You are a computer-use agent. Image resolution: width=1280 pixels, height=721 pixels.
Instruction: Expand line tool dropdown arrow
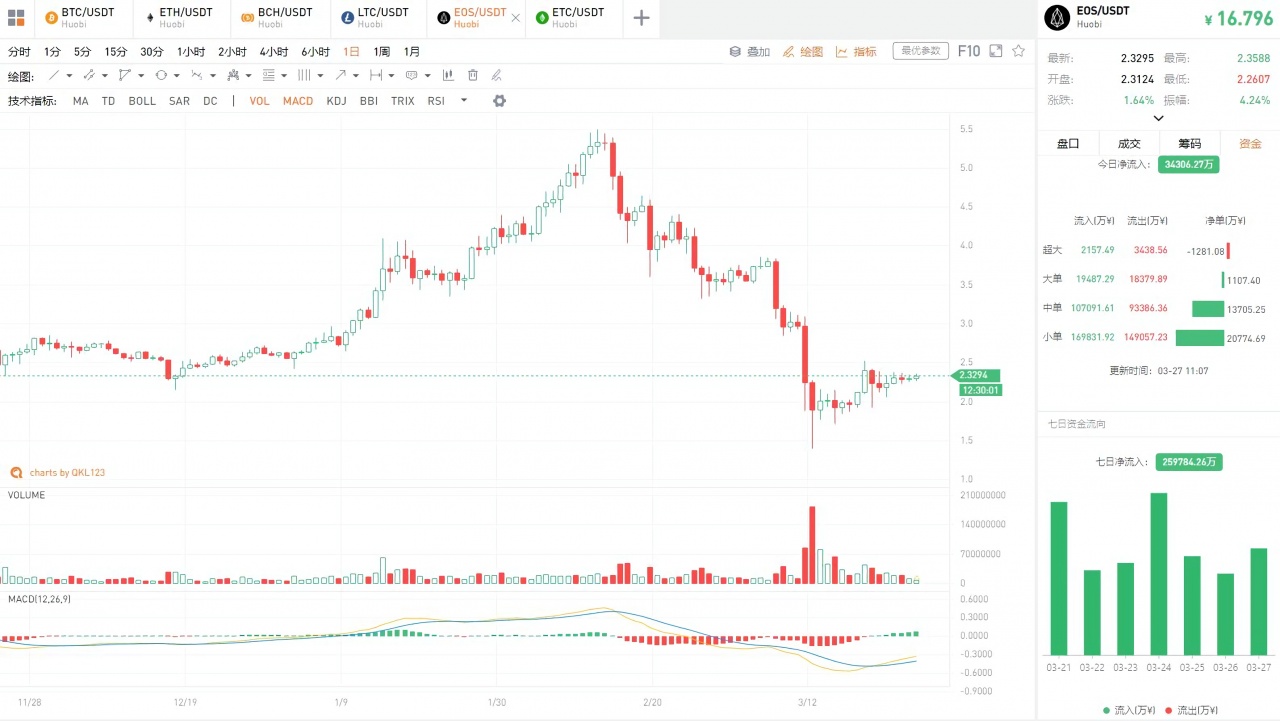pyautogui.click(x=69, y=76)
